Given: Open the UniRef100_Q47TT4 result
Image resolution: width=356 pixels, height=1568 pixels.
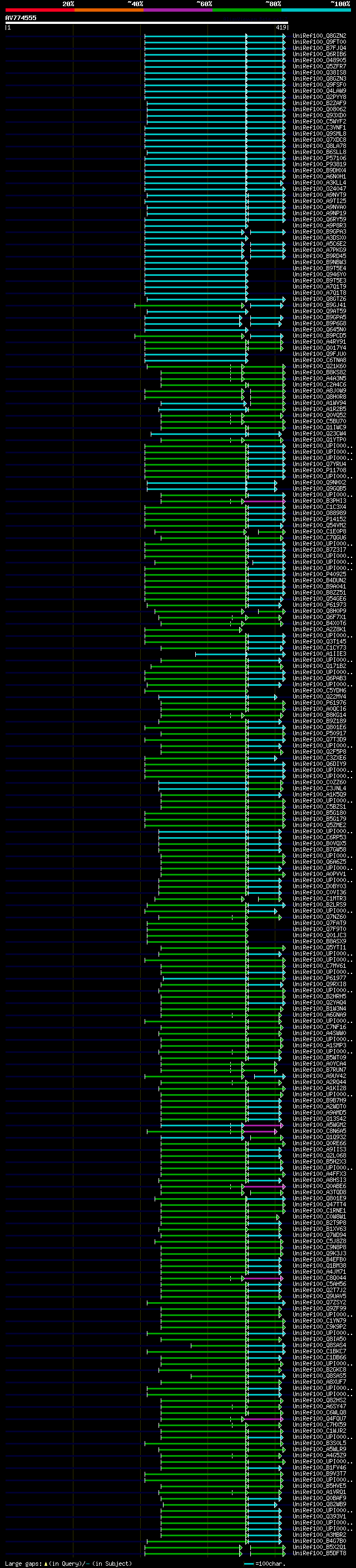Looking at the screenshot, I should pyautogui.click(x=319, y=1204).
